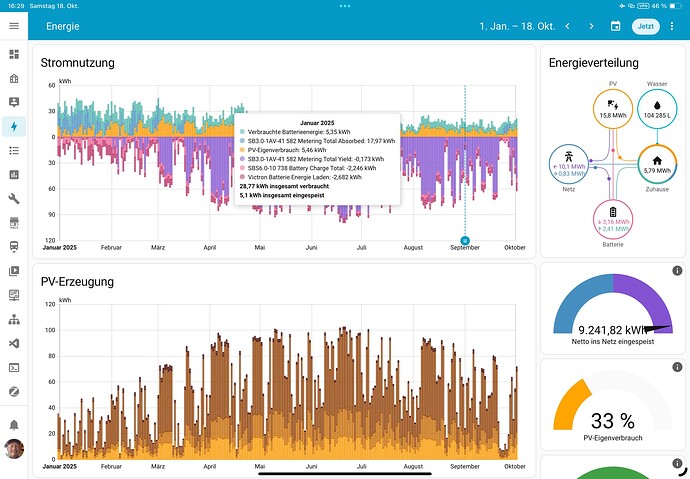
Task: Click the Stromnutzung card title
Action: (x=77, y=63)
